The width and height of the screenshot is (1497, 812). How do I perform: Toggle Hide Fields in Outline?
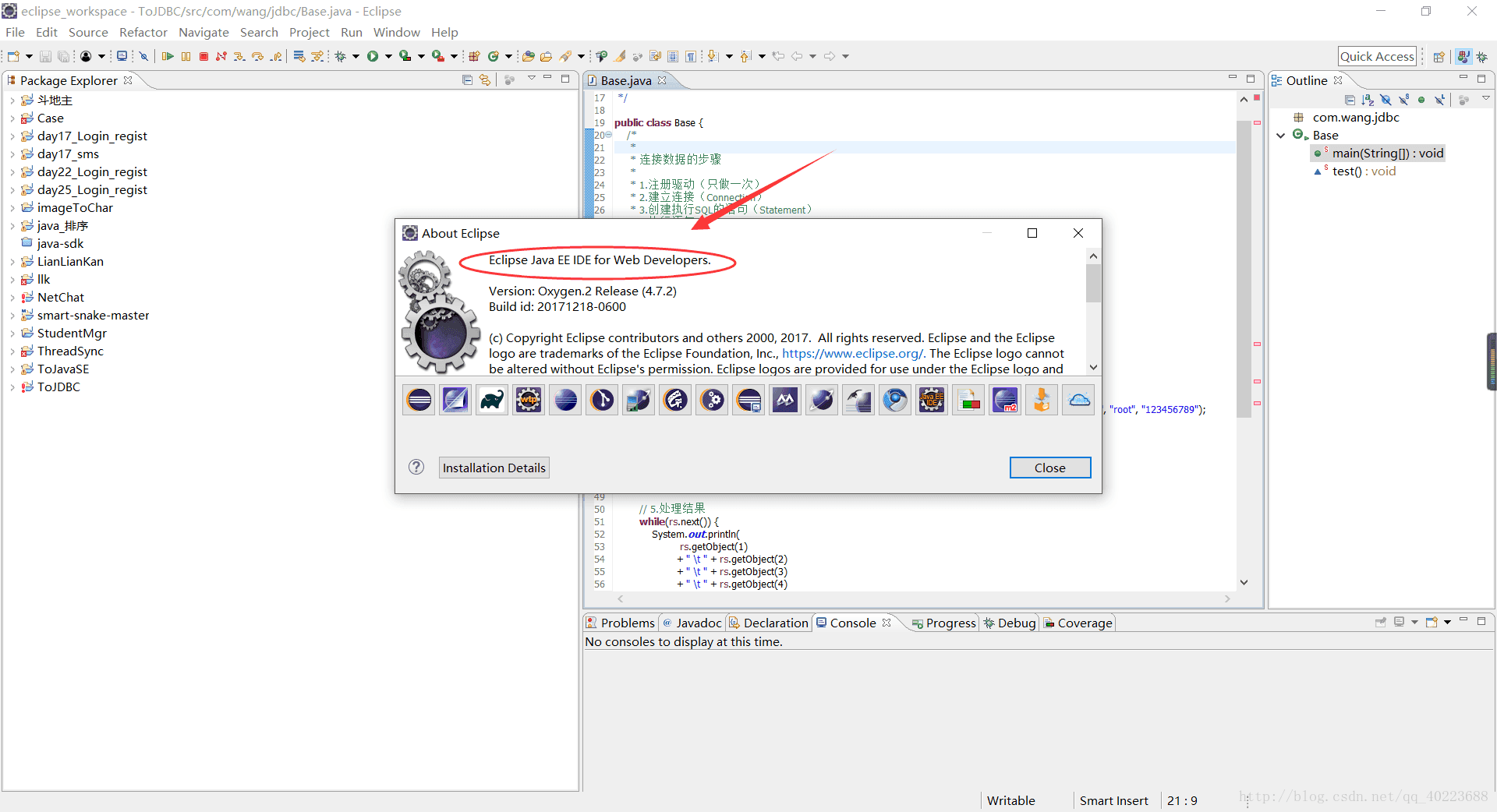click(x=1386, y=100)
